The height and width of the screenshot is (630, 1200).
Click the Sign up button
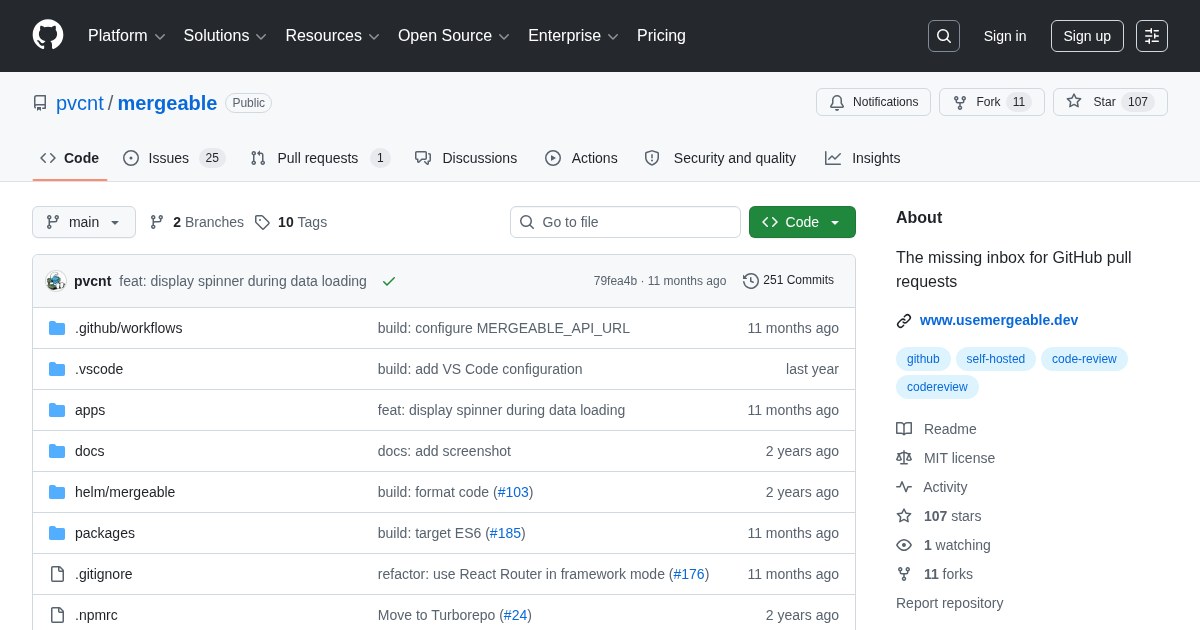point(1087,36)
